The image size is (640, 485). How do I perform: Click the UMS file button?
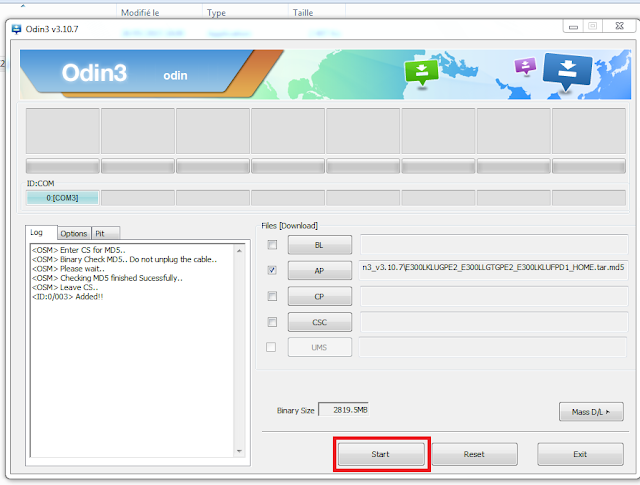pos(320,347)
